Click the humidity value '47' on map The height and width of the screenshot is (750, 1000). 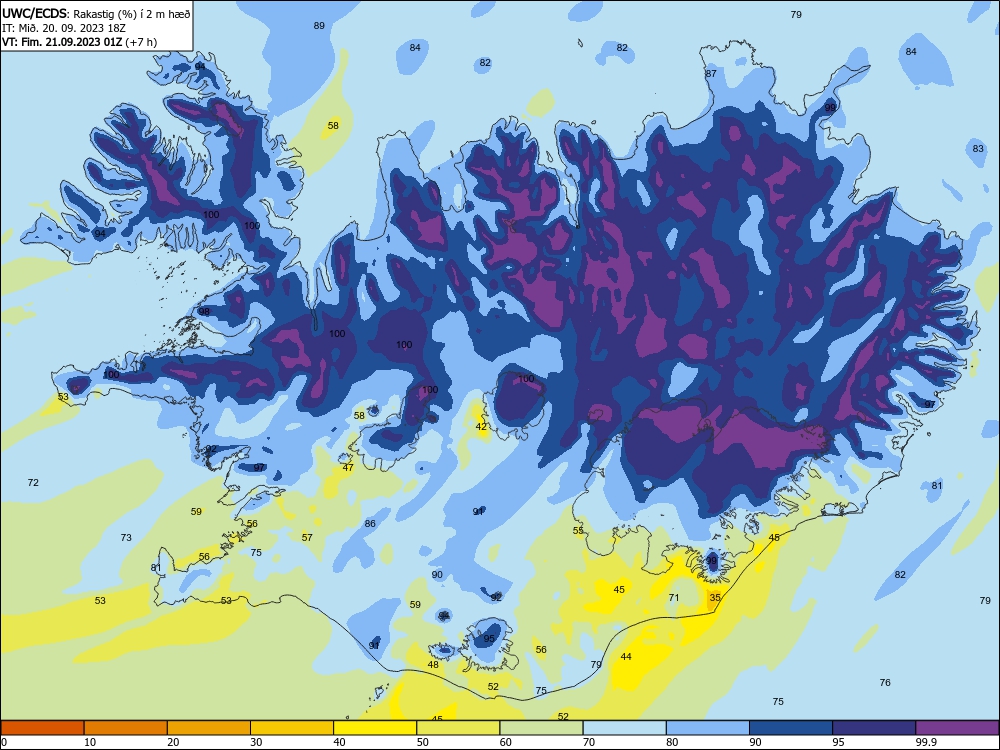[x=348, y=467]
